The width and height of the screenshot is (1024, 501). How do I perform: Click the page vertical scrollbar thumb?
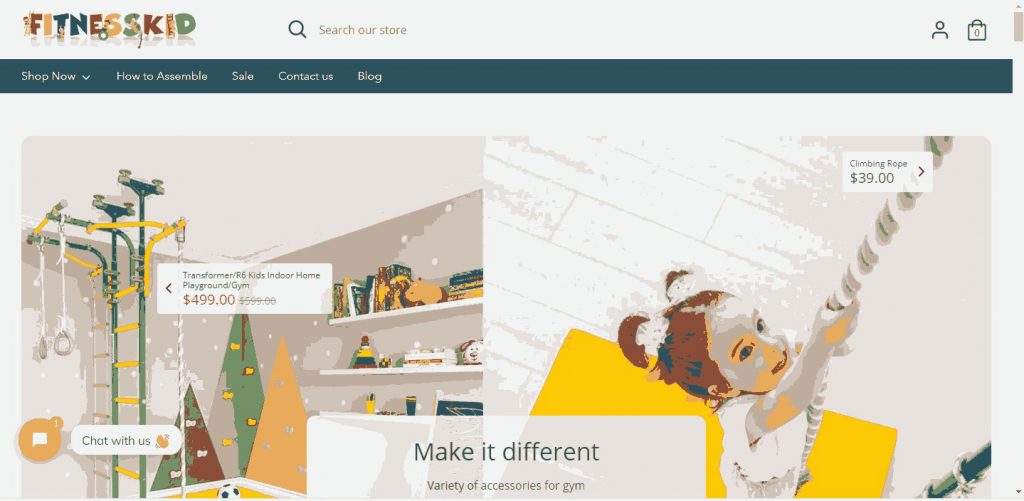pyautogui.click(x=1017, y=26)
